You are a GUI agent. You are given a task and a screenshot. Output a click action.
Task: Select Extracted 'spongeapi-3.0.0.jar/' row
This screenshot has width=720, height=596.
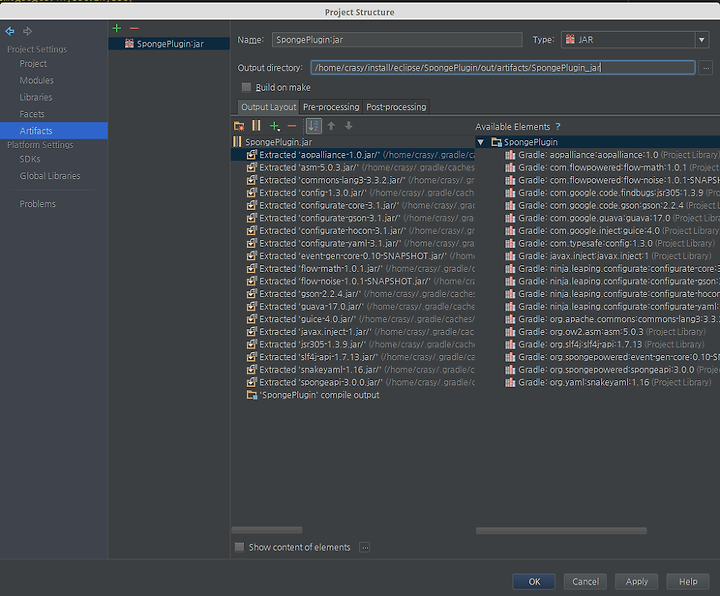pyautogui.click(x=353, y=382)
